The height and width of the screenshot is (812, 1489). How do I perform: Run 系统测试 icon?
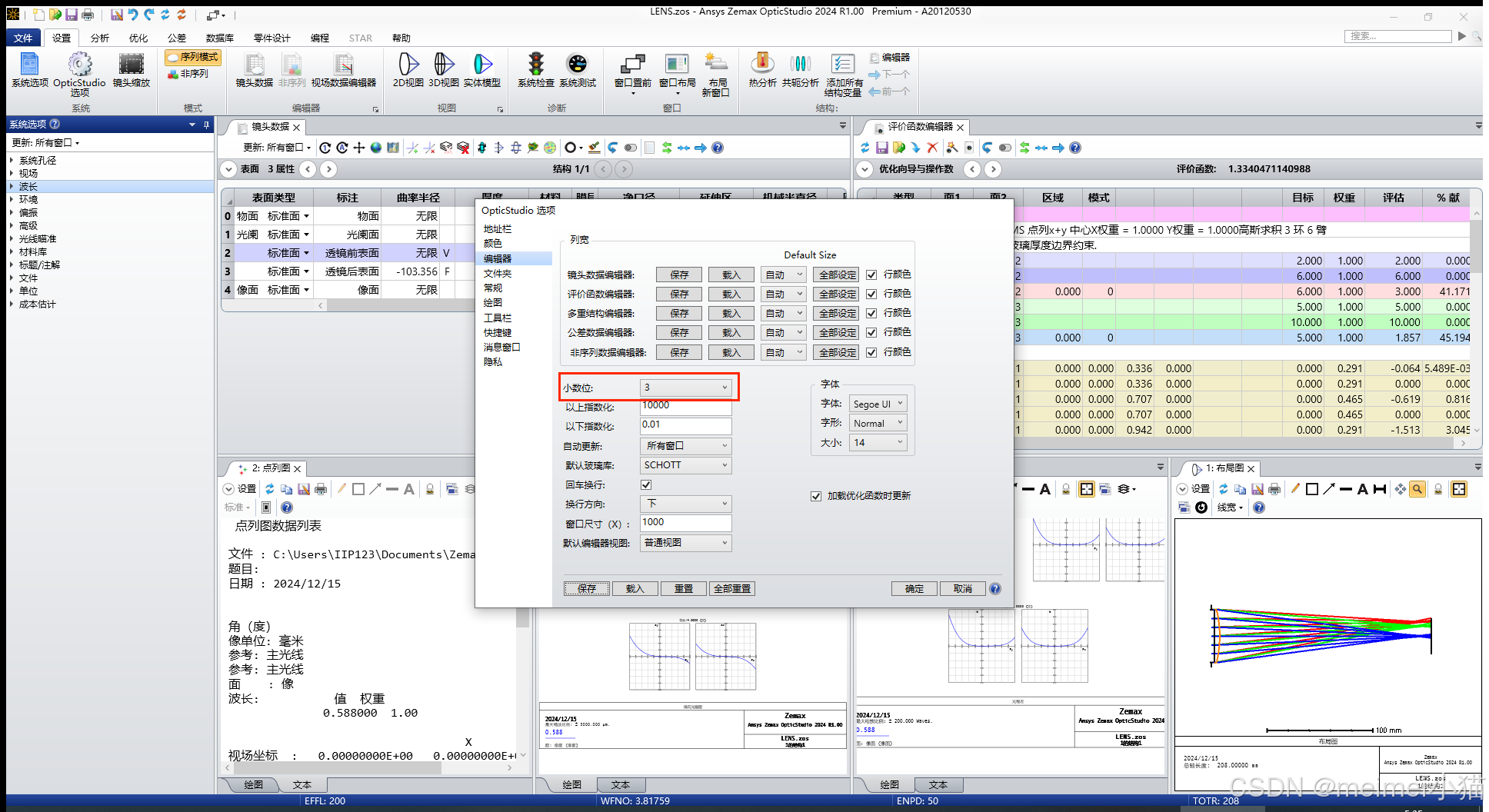[x=578, y=70]
